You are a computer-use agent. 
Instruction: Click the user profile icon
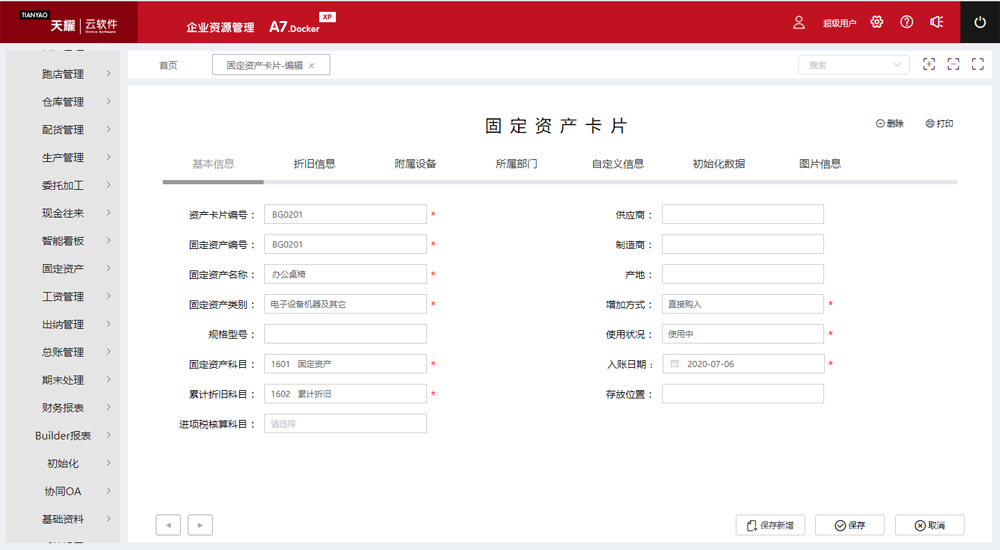click(x=799, y=22)
